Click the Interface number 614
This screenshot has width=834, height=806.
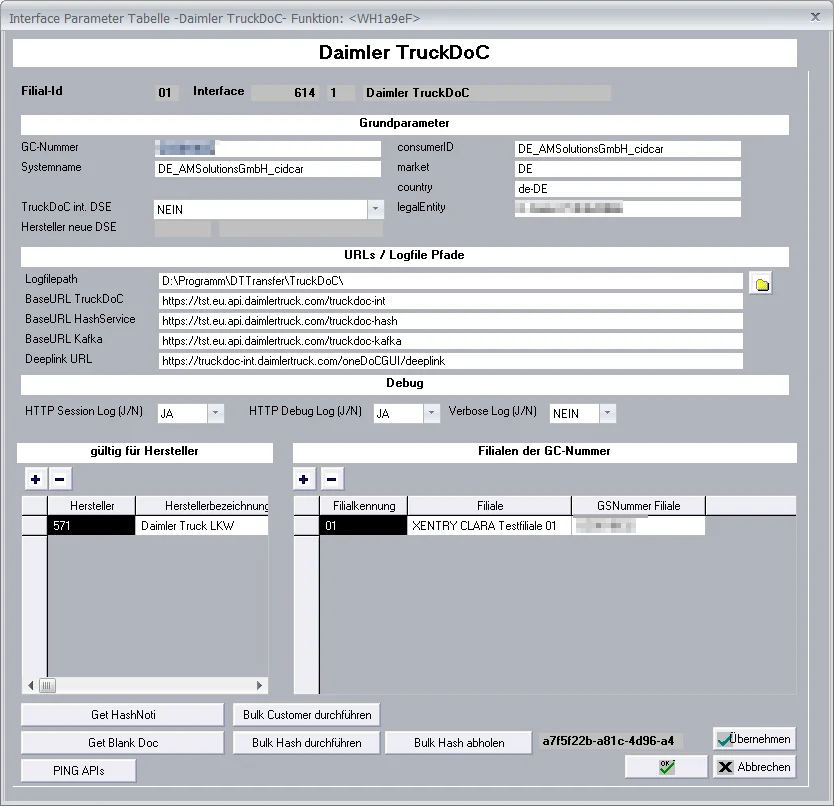tap(285, 93)
